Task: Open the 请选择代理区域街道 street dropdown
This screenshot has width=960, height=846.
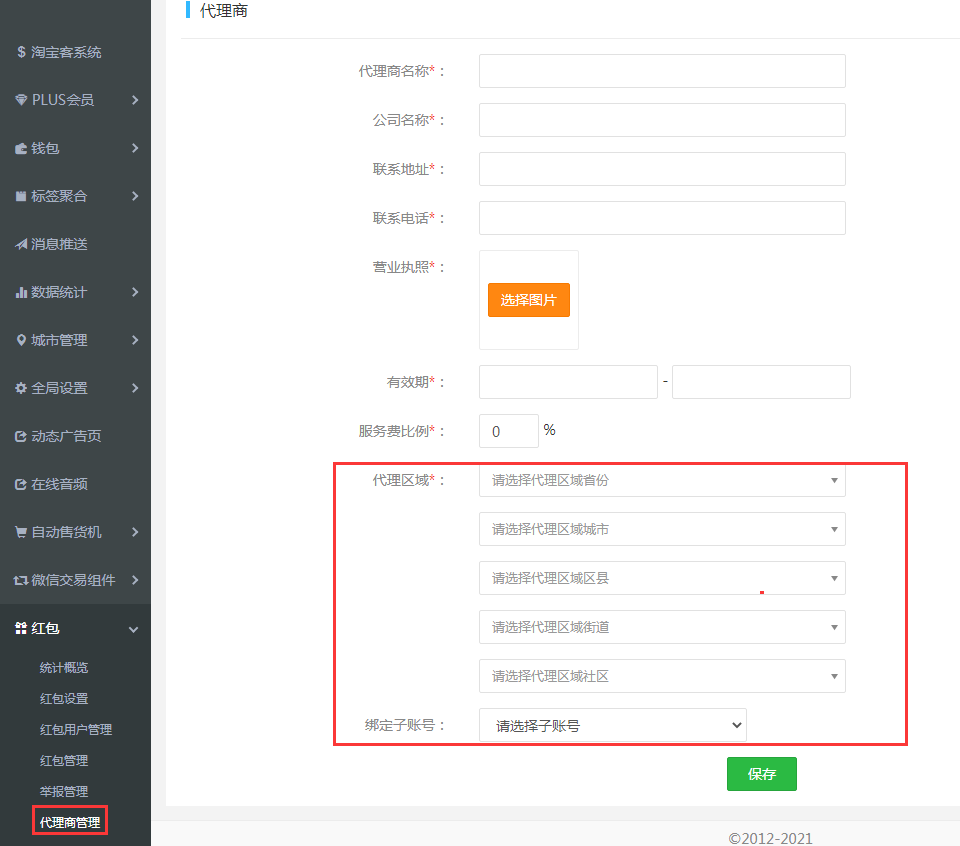Action: click(x=662, y=627)
